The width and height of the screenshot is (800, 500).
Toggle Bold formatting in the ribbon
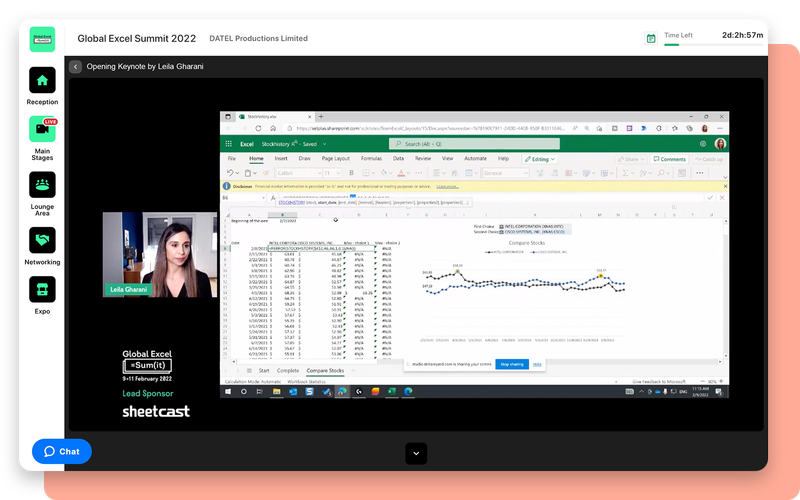(x=351, y=173)
